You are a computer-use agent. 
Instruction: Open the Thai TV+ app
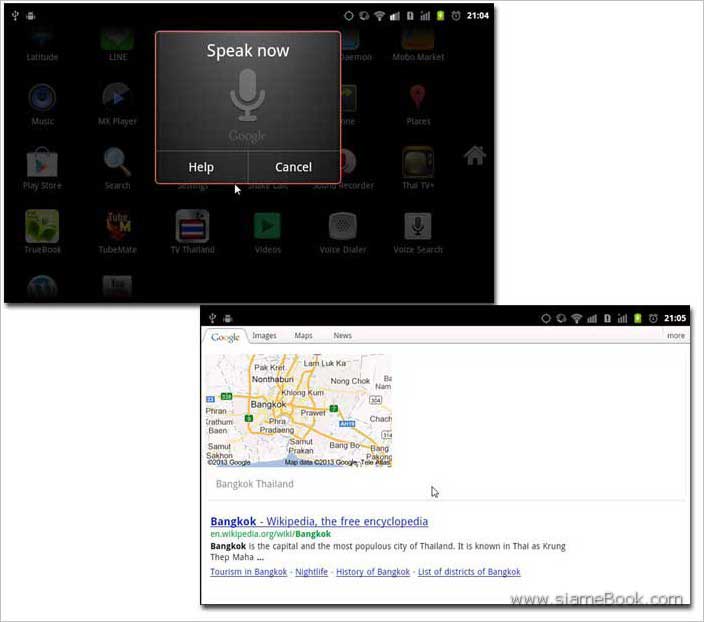pyautogui.click(x=418, y=168)
